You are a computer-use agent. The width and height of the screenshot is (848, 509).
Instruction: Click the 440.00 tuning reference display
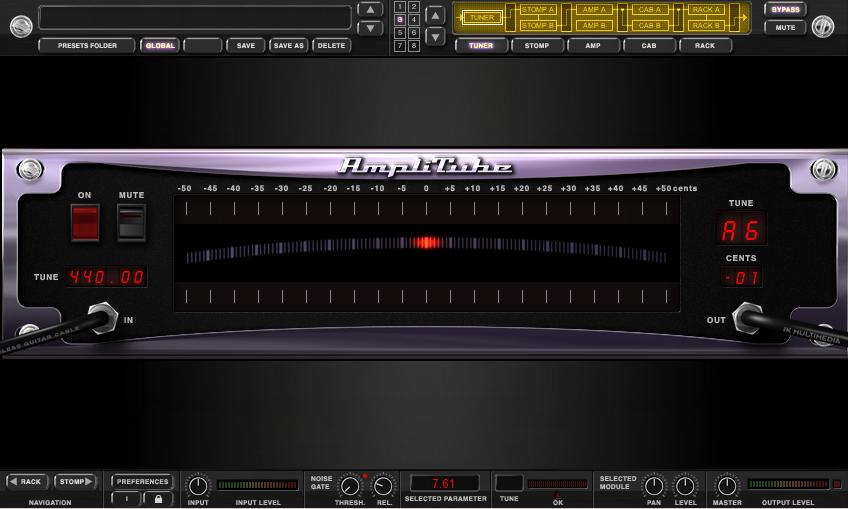pyautogui.click(x=107, y=277)
